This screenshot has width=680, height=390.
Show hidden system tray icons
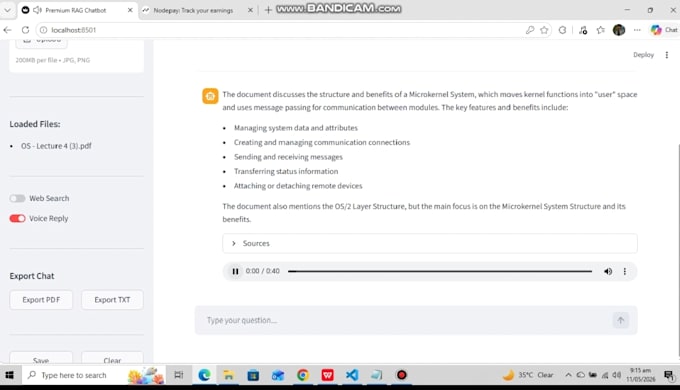coord(568,375)
